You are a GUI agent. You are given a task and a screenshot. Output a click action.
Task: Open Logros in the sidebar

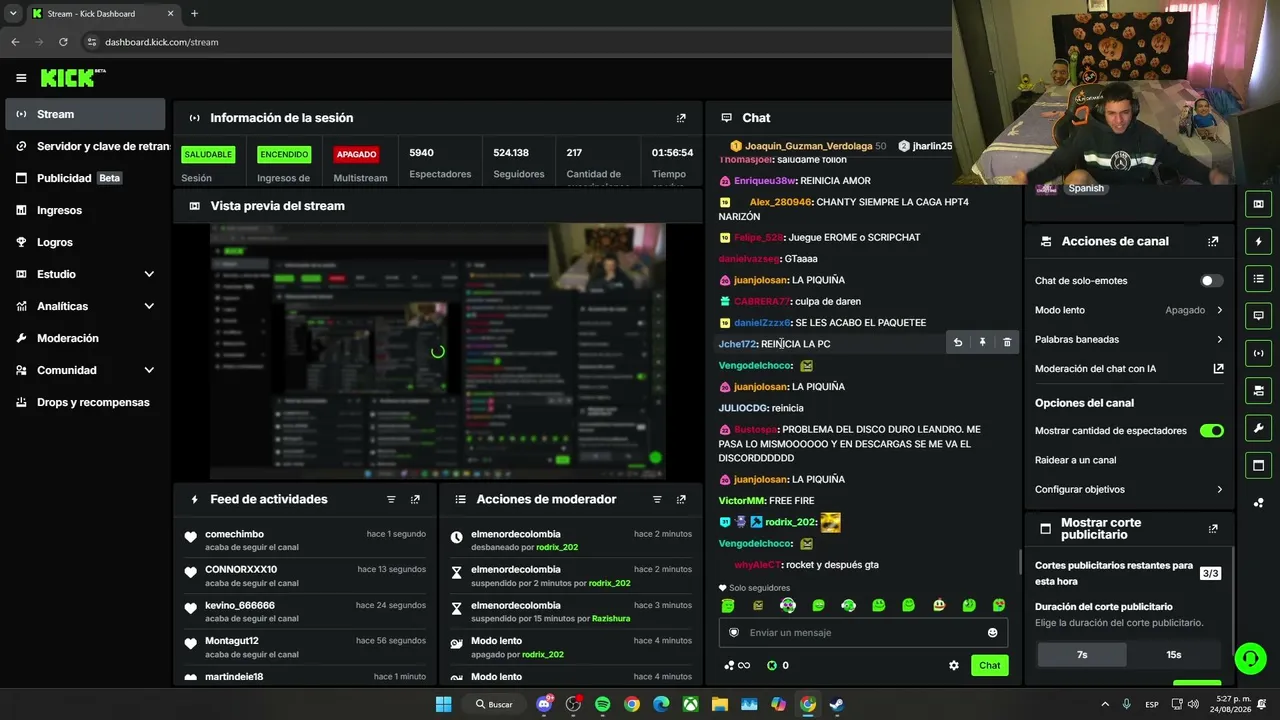click(x=85, y=242)
